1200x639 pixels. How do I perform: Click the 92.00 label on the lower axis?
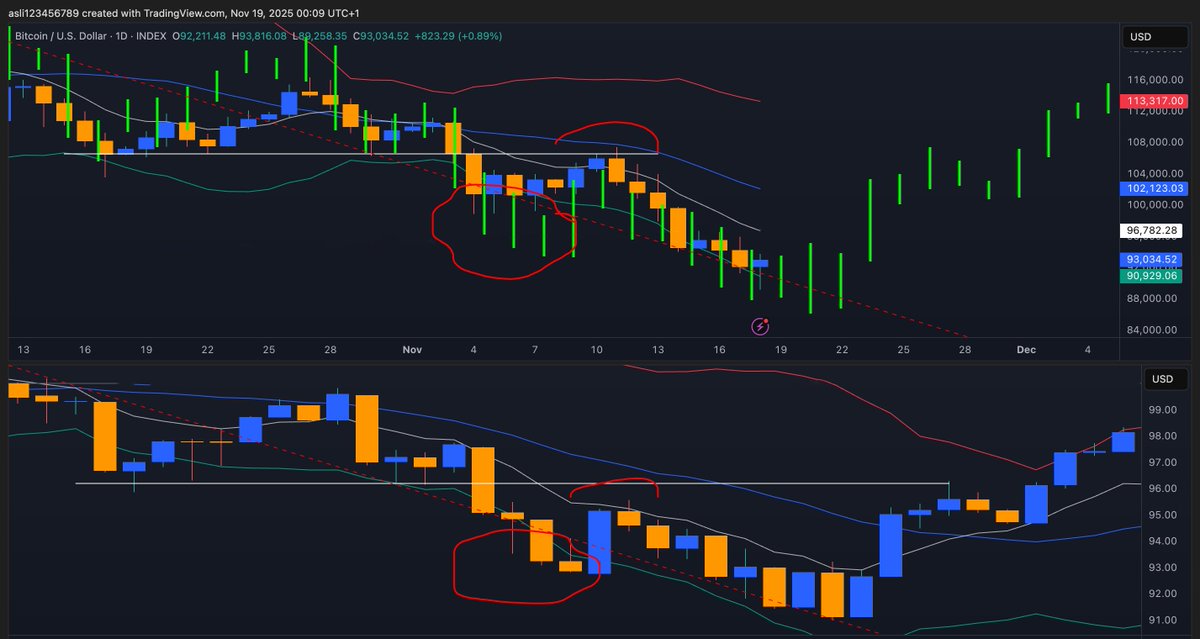click(x=1162, y=593)
